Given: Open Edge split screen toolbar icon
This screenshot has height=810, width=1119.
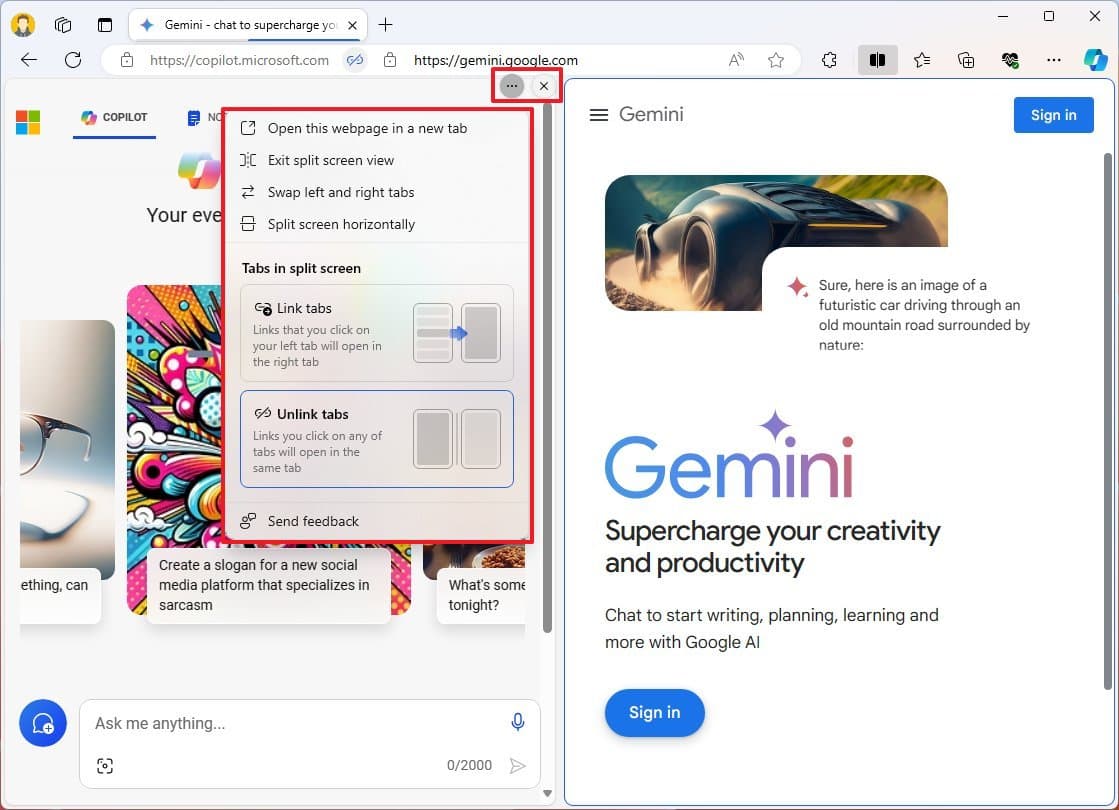Looking at the screenshot, I should 878,60.
